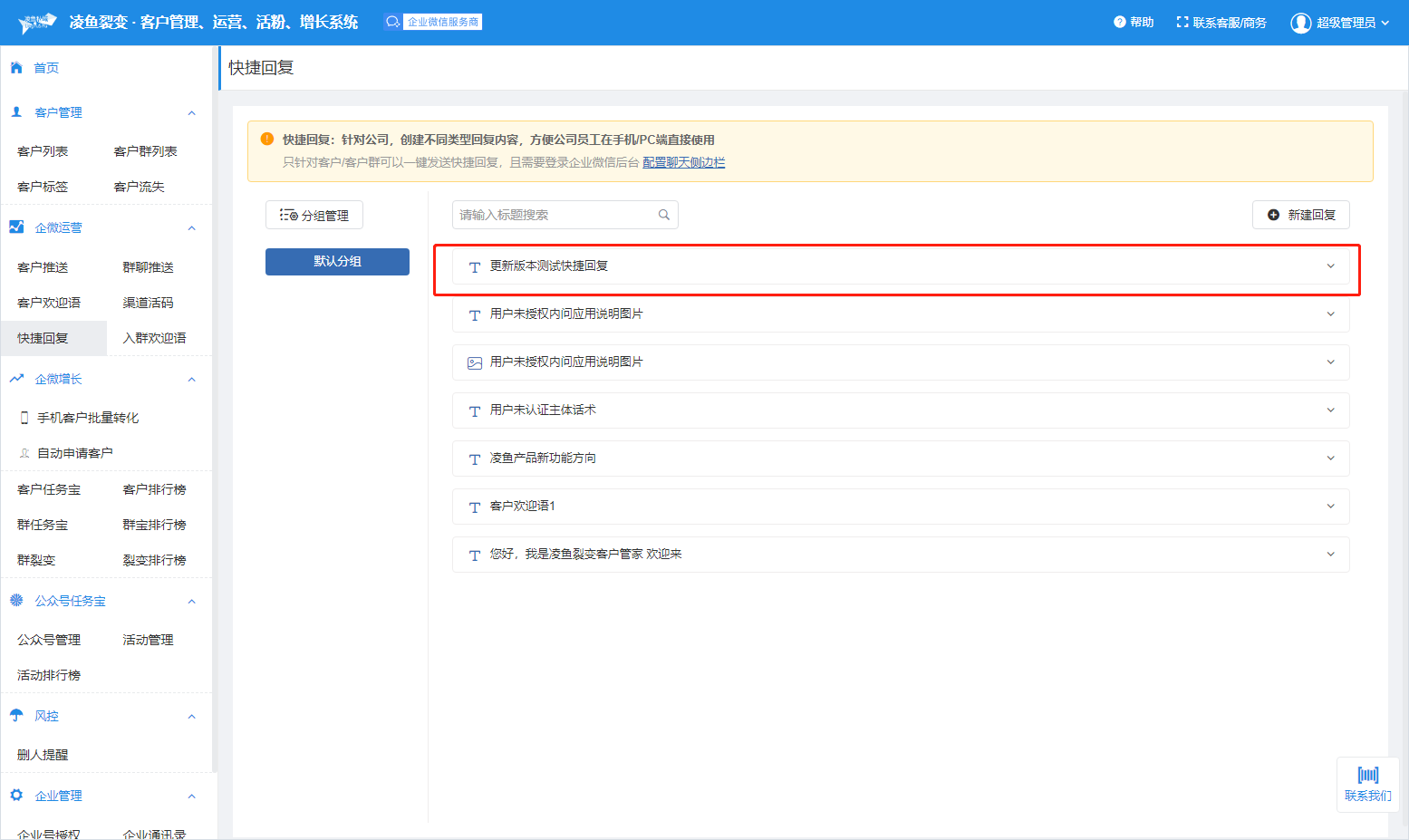Open 客户欢迎语 in the sidebar

(x=49, y=303)
